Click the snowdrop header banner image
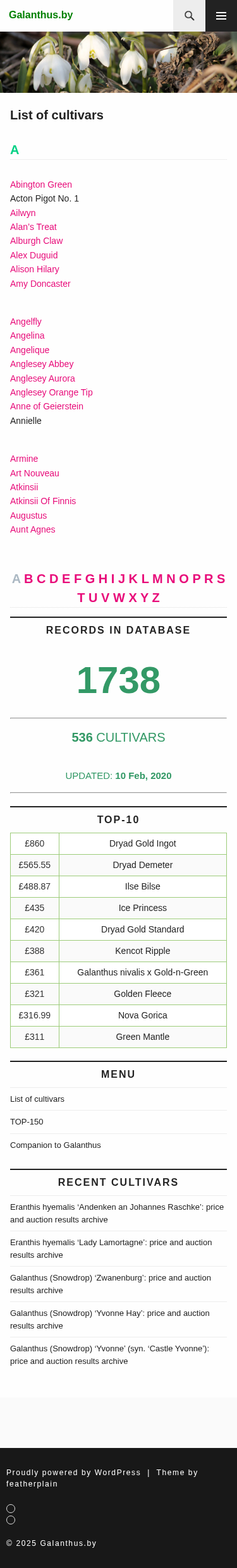 (118, 62)
